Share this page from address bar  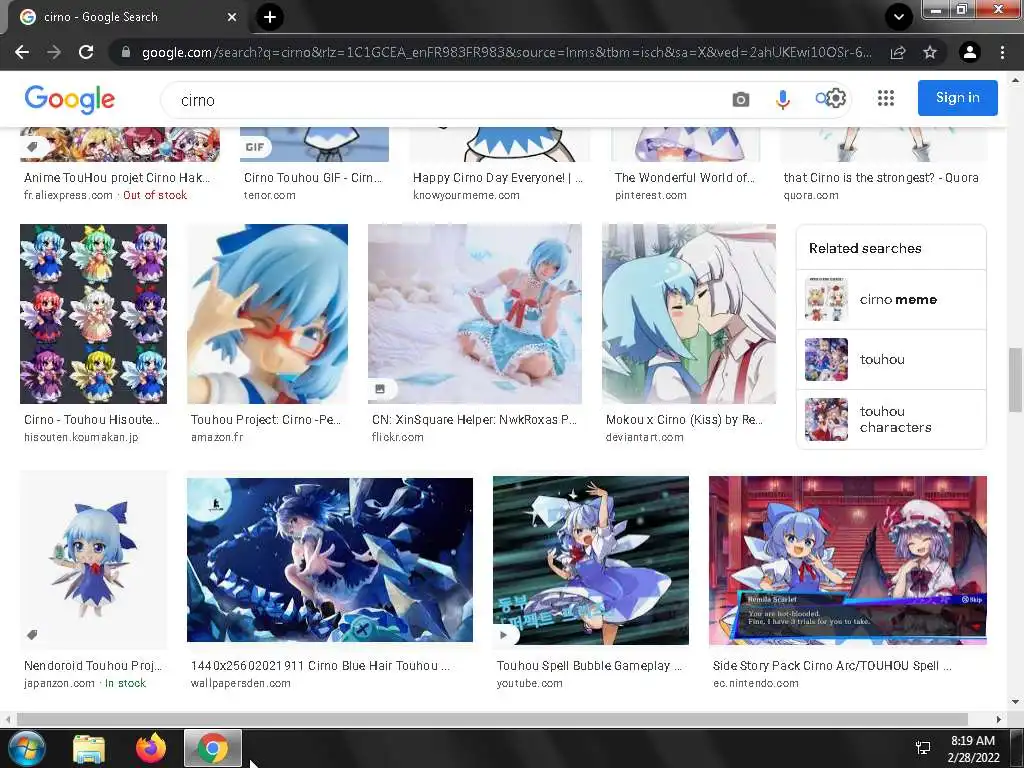pos(898,52)
